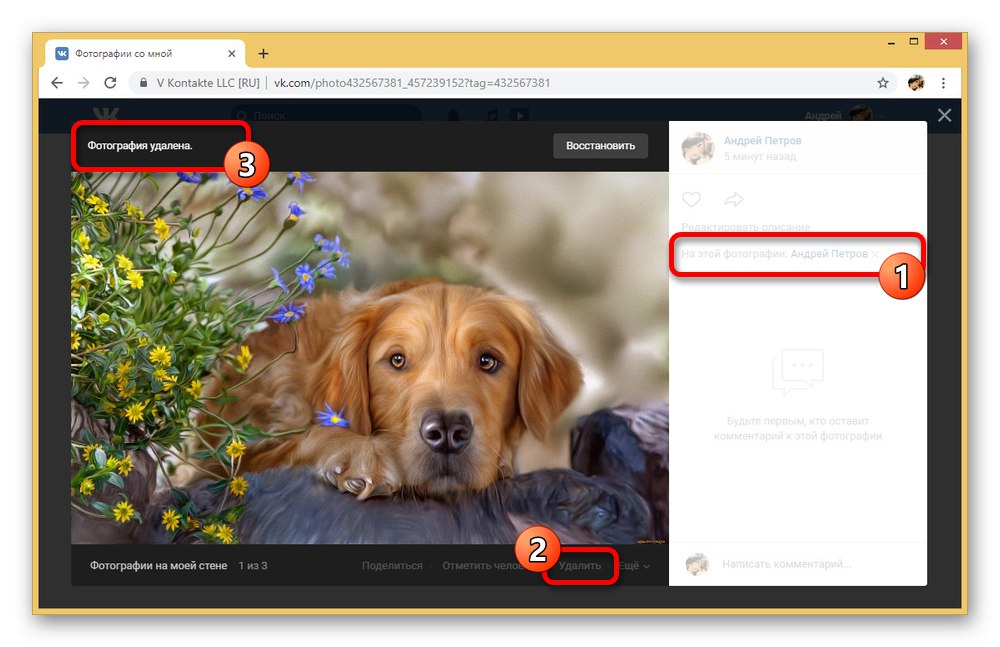Click the '5 минут назад' timestamp
The height and width of the screenshot is (647, 1000).
pos(760,156)
